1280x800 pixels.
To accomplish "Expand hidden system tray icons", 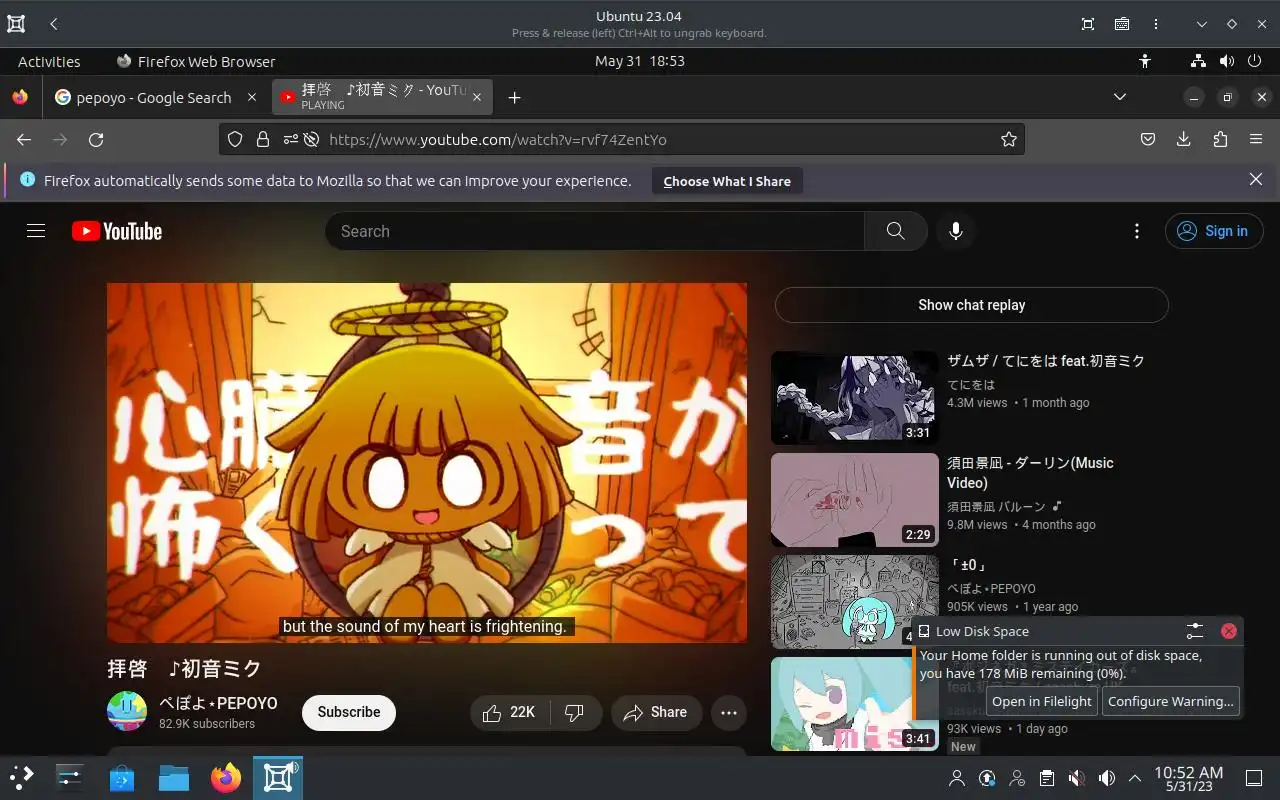I will click(x=1135, y=778).
